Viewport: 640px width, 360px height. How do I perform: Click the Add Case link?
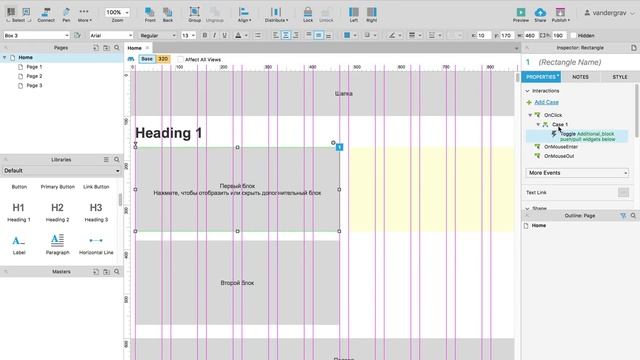point(546,102)
